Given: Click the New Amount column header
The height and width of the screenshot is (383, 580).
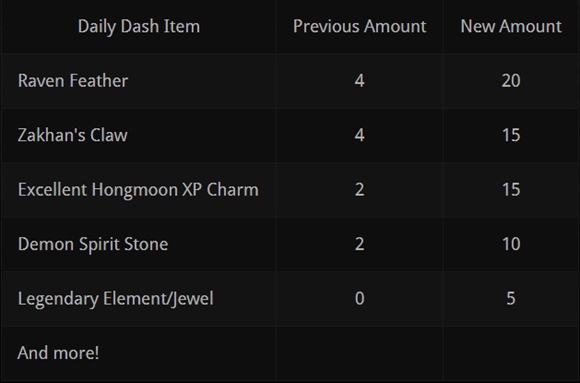Looking at the screenshot, I should coord(511,27).
